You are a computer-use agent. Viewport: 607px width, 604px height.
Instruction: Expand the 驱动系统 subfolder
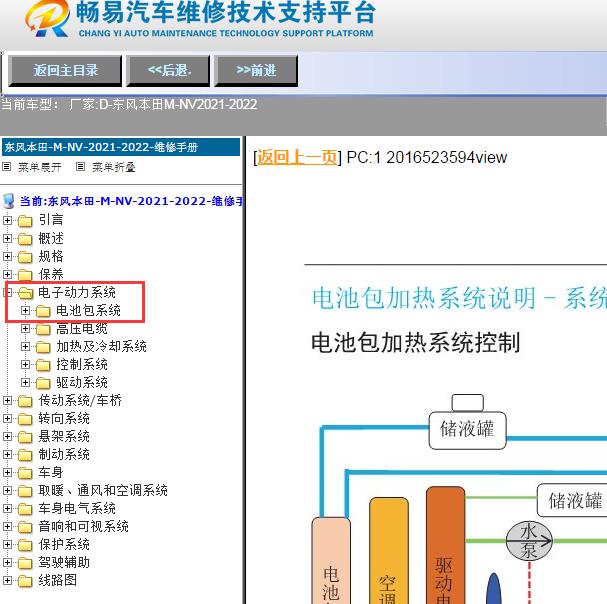tap(26, 383)
